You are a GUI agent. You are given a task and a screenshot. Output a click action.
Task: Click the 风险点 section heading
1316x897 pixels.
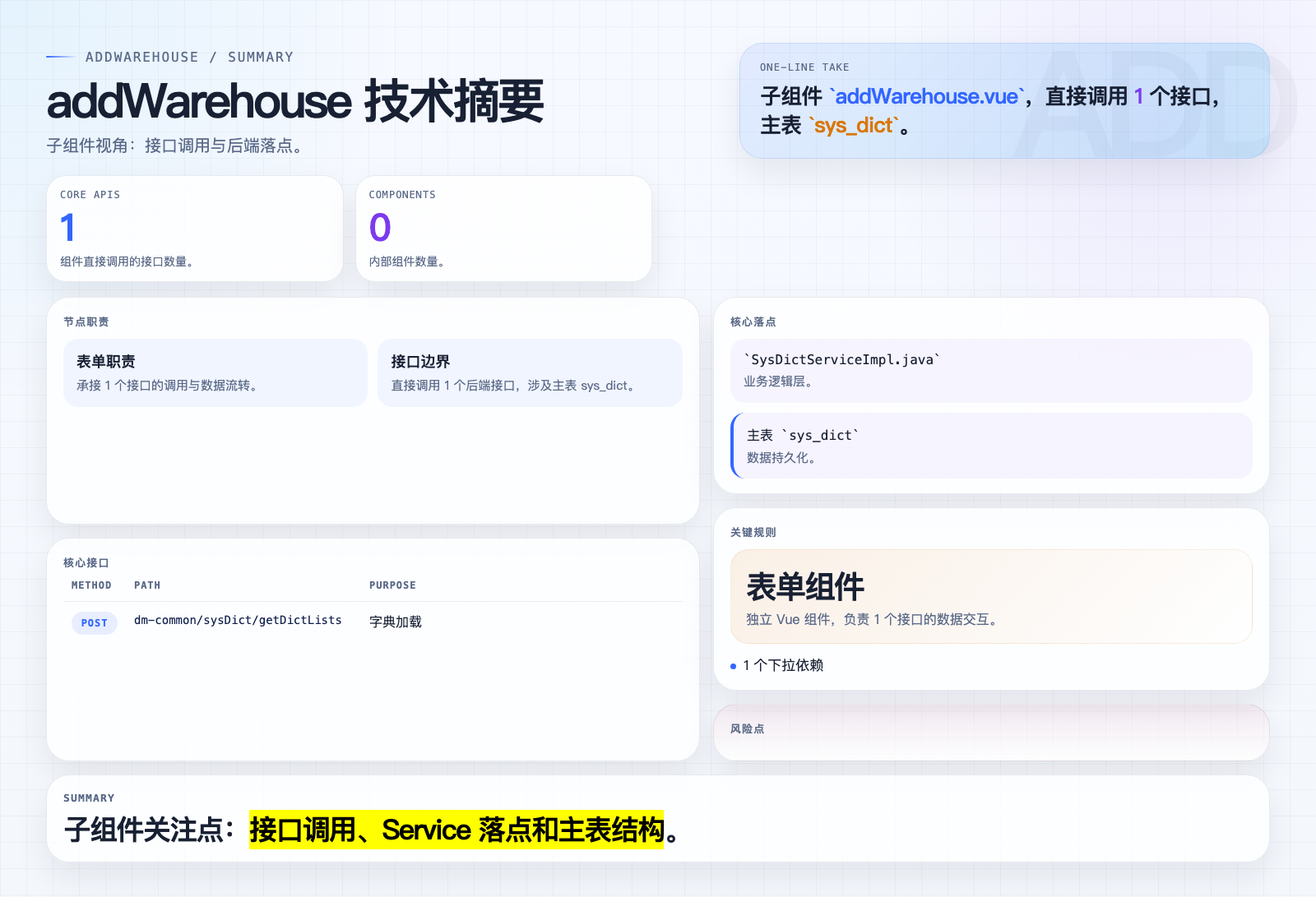click(x=748, y=728)
